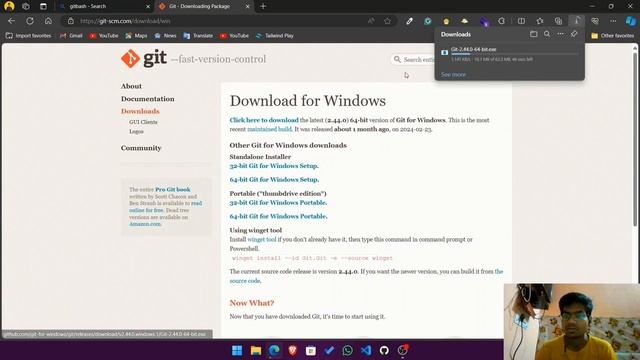Toggle the Downloads toolbar button

576,21
